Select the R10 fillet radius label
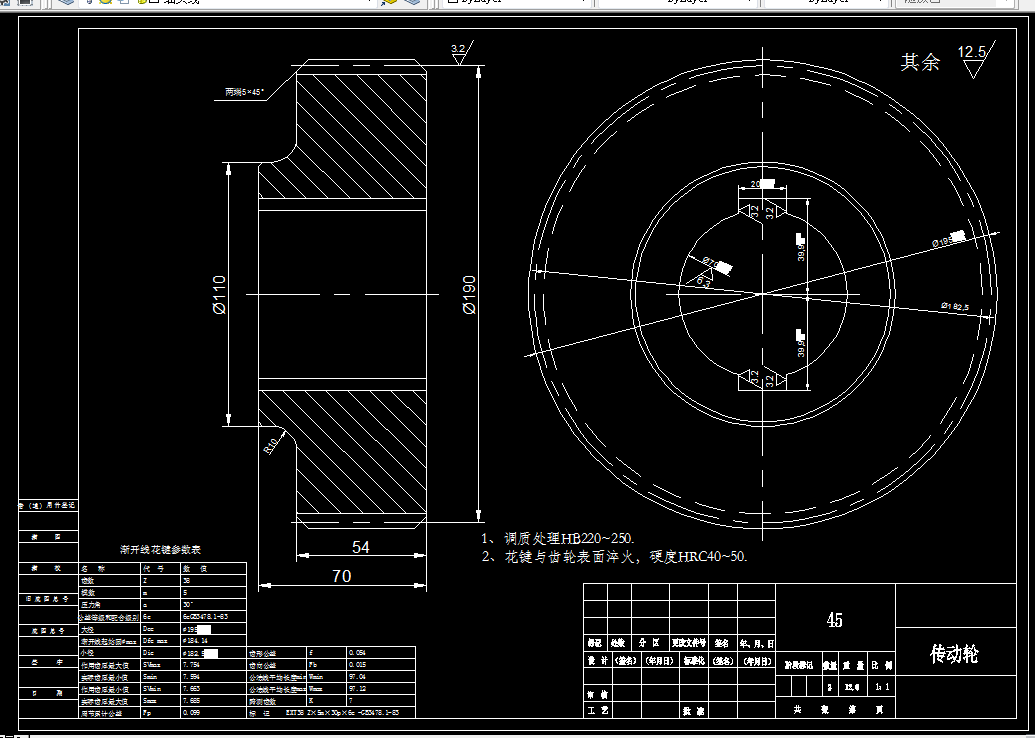The width and height of the screenshot is (1035, 738). pos(271,447)
